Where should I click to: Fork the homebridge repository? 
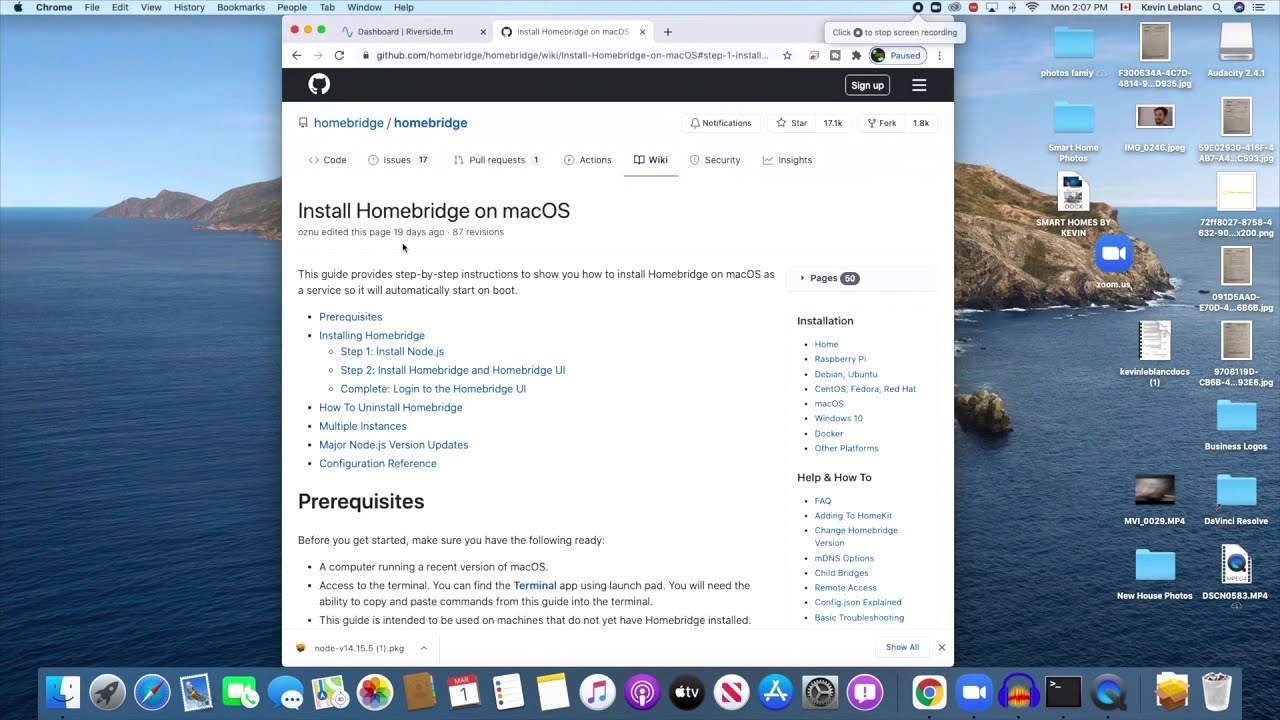click(881, 123)
